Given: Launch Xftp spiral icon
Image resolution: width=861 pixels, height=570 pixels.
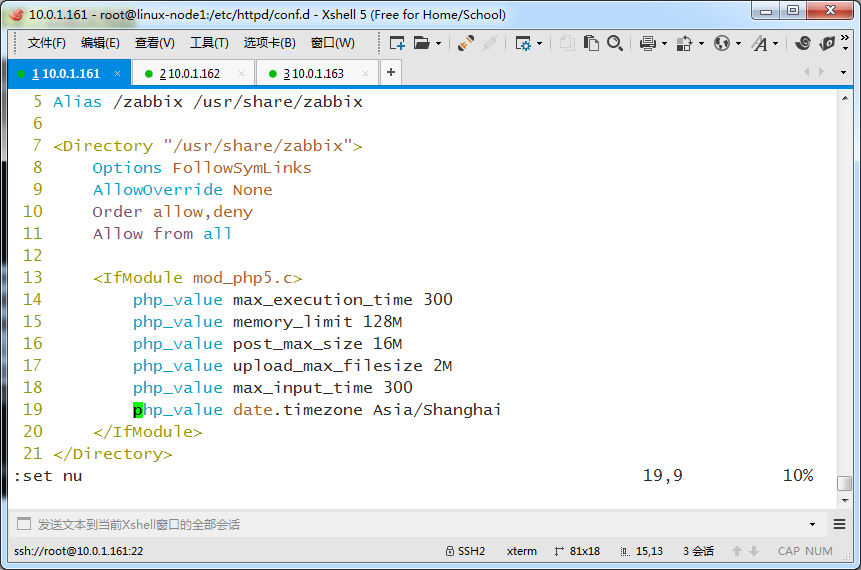Looking at the screenshot, I should coord(802,43).
